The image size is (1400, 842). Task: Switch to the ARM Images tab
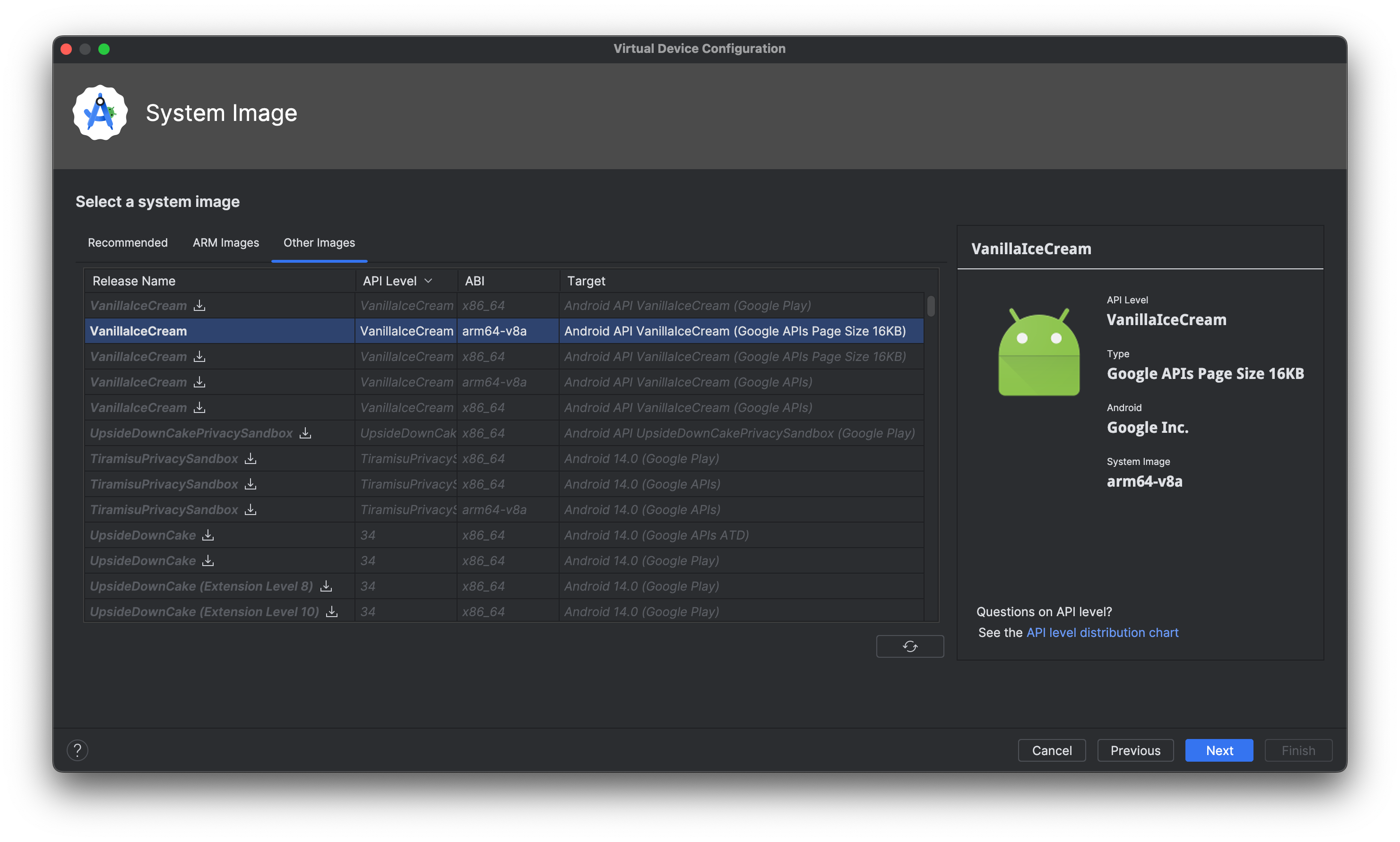pos(225,242)
